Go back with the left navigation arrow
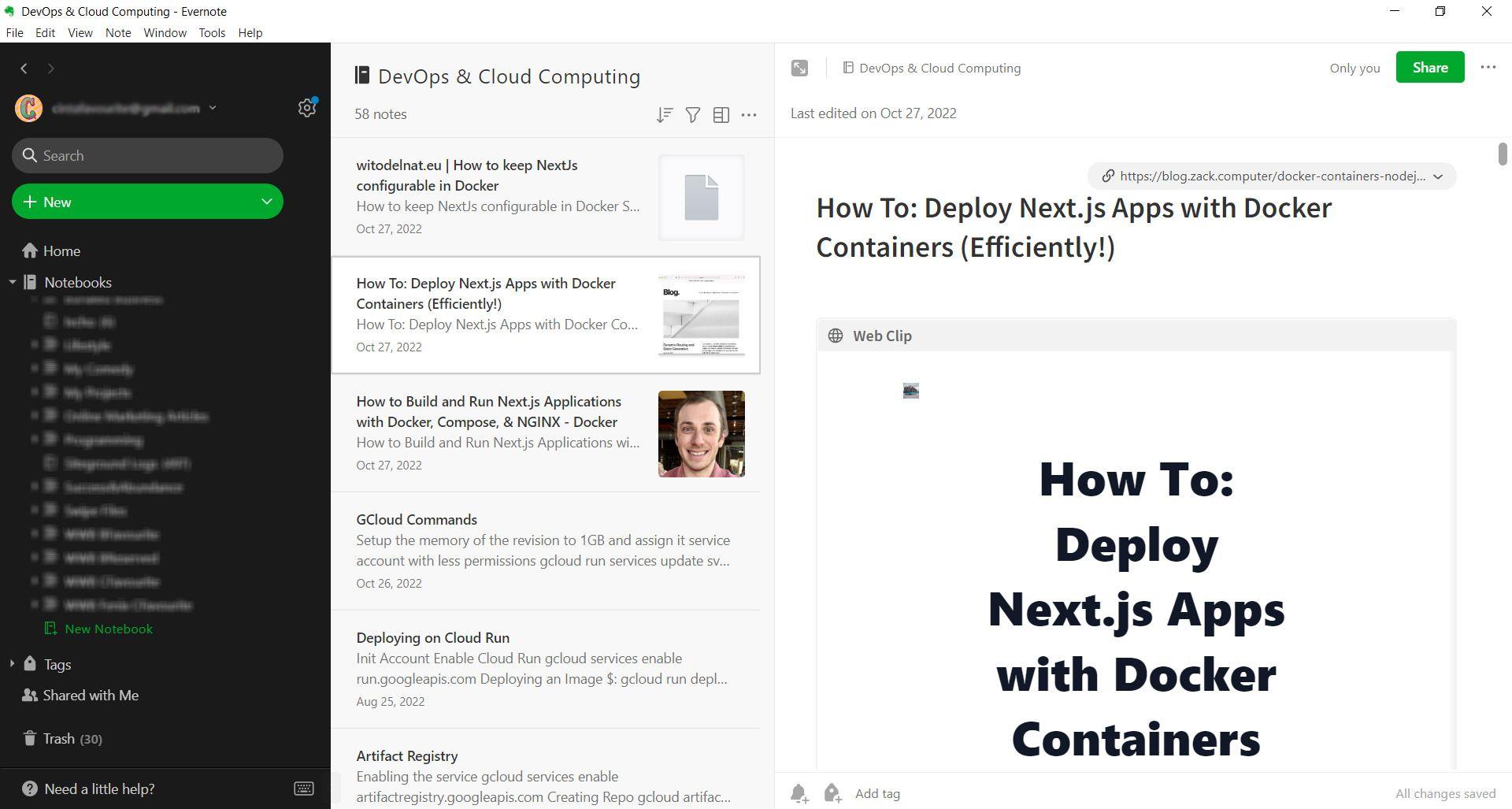 coord(24,69)
